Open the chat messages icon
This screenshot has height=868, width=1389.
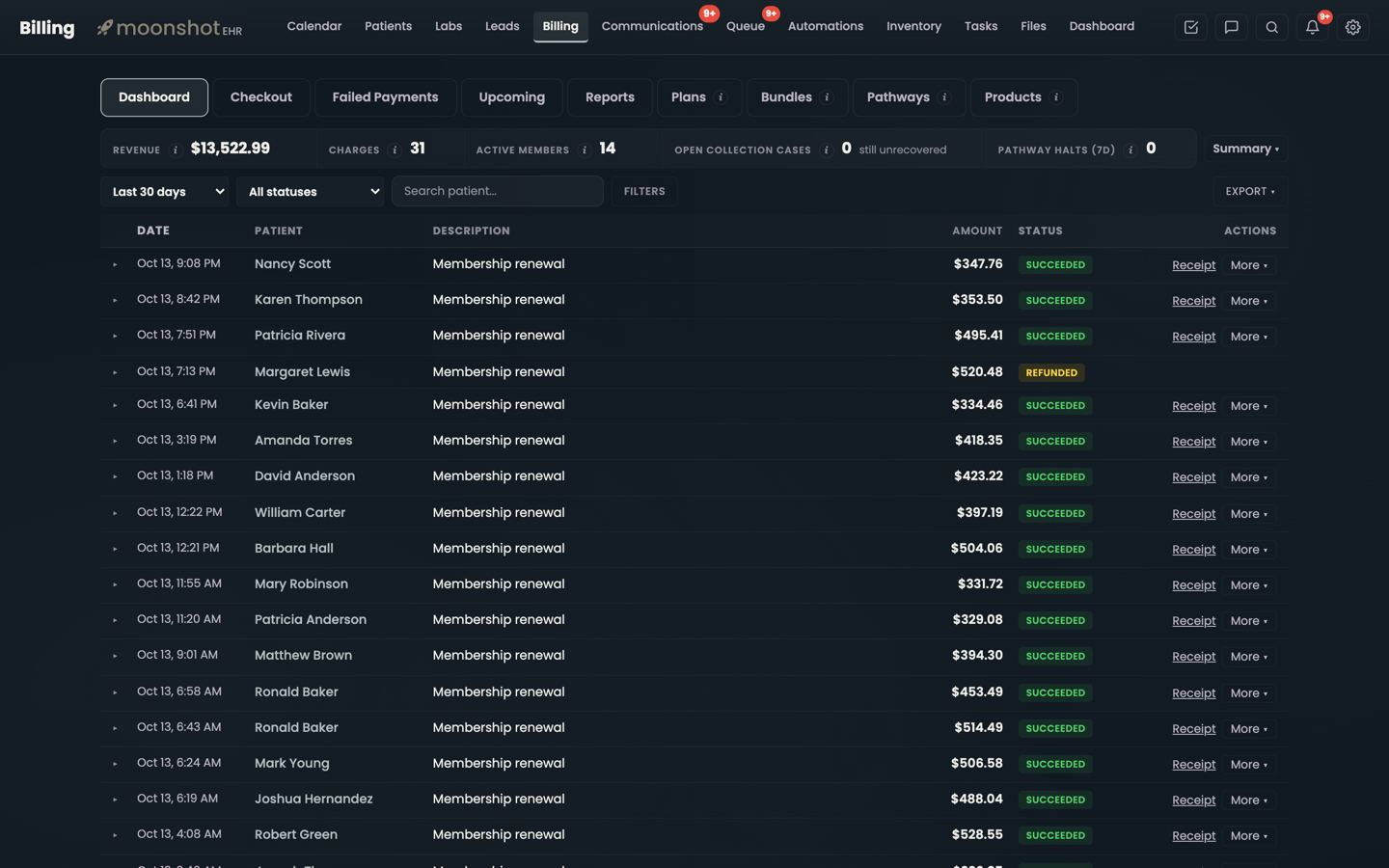[1232, 27]
